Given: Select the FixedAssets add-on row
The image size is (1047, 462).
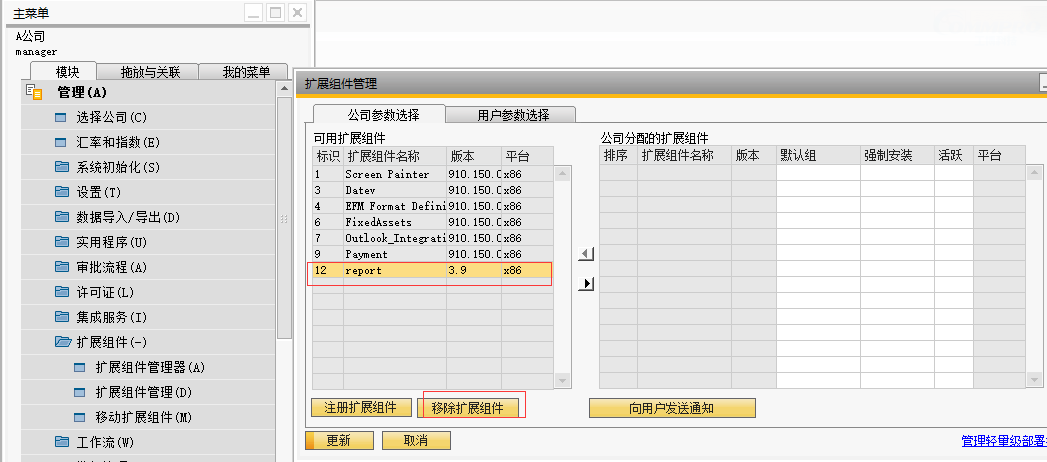Looking at the screenshot, I should click(433, 222).
